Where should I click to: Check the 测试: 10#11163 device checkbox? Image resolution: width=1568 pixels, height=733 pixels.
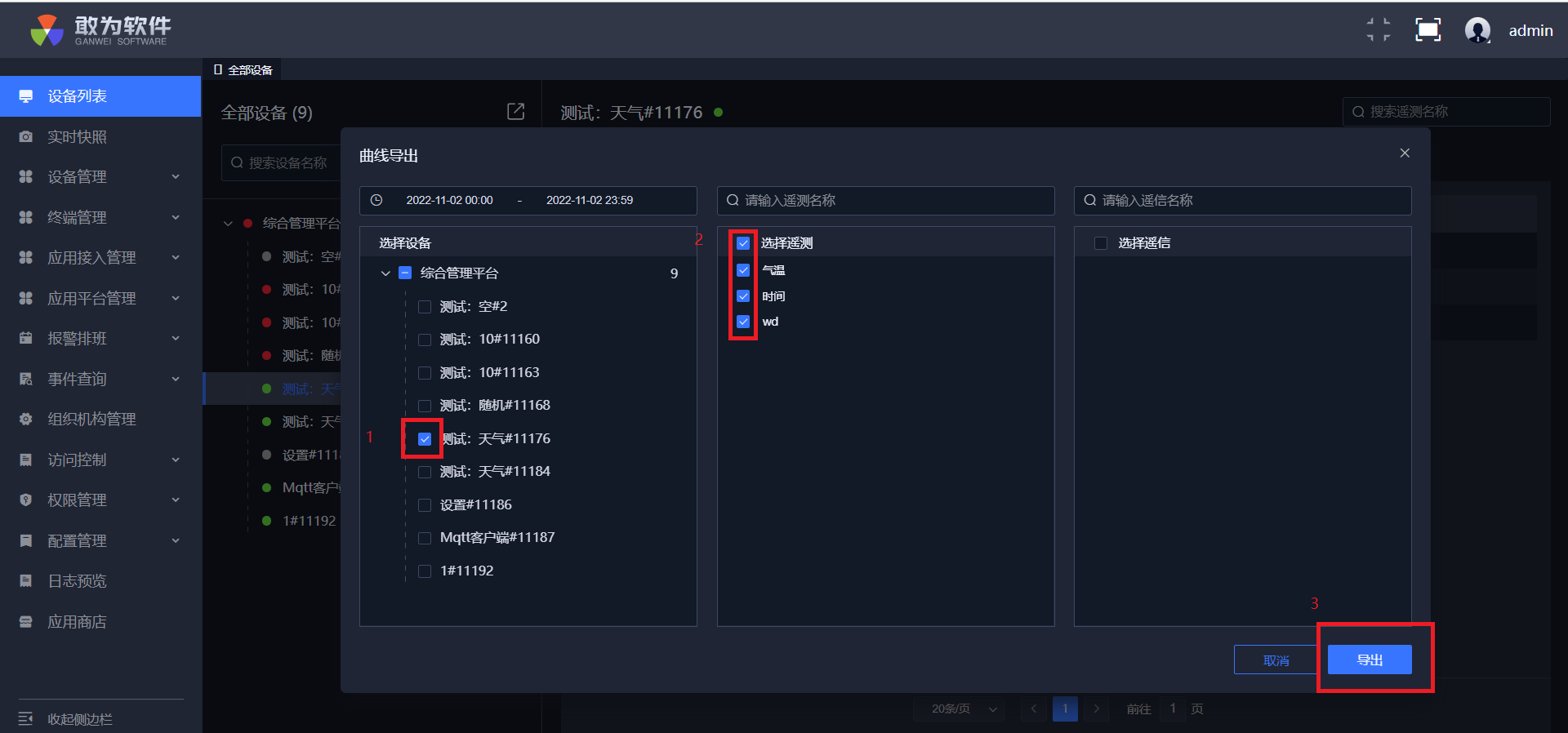coord(425,373)
